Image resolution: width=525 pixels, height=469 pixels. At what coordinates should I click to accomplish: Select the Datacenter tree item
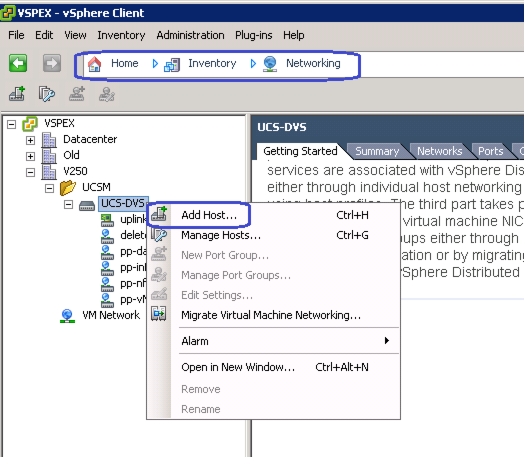click(x=90, y=139)
